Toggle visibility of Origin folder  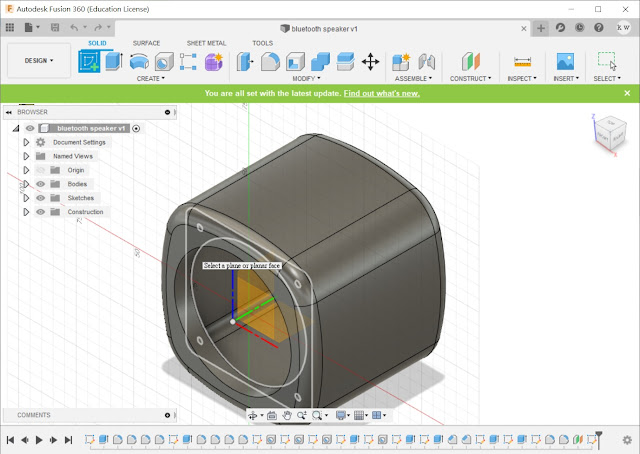(x=40, y=170)
